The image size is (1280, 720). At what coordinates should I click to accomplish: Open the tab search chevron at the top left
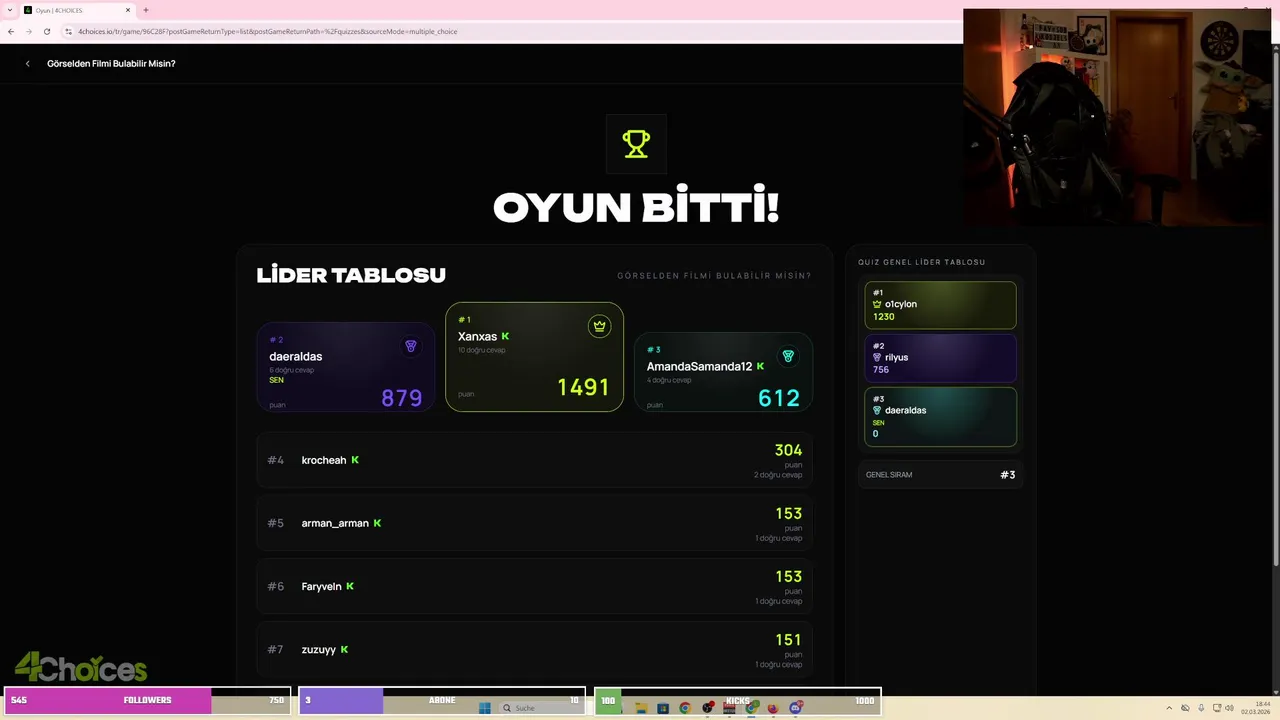coord(9,10)
